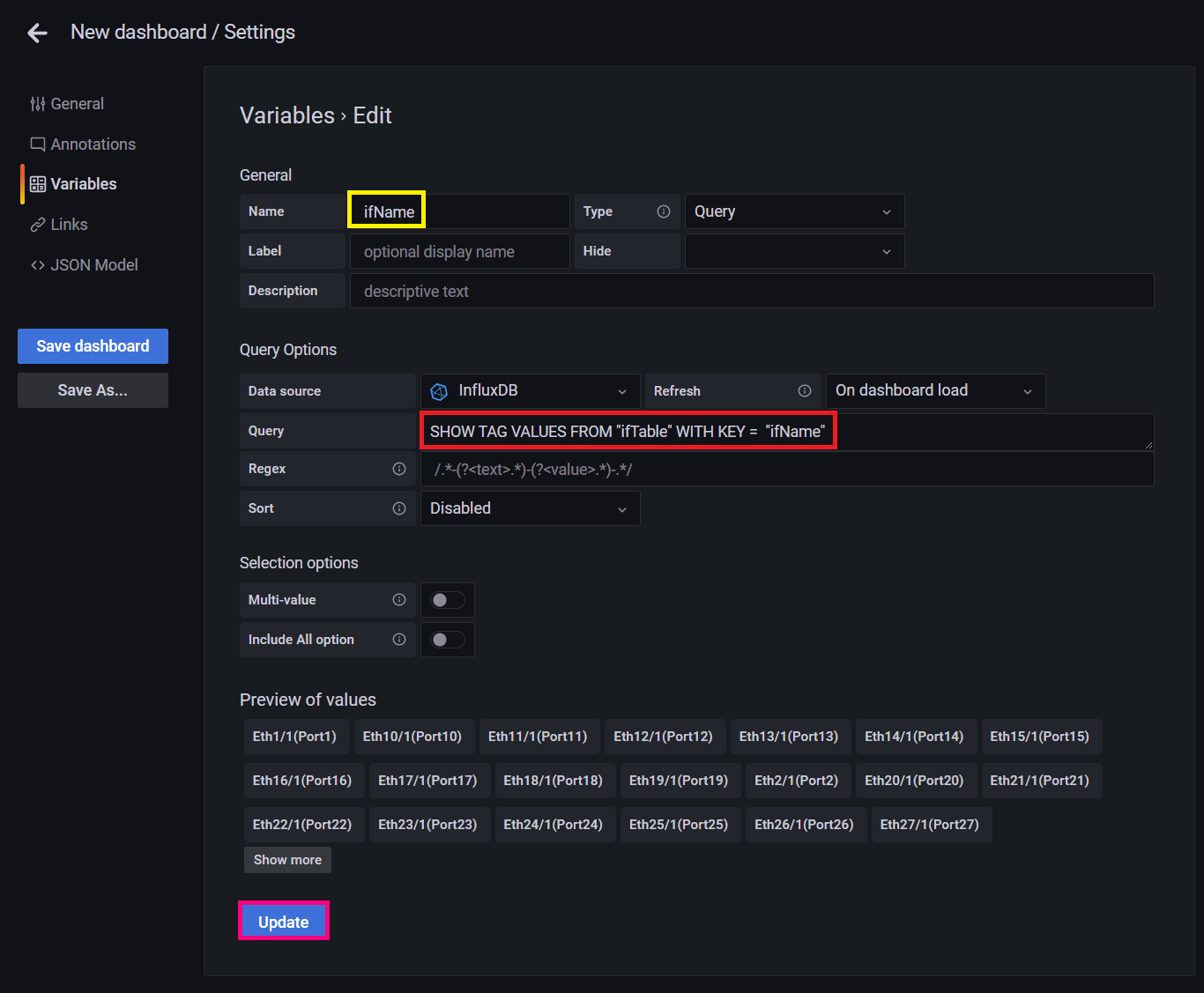Click the Label optional display name field
Viewport: 1204px width, 993px height.
pyautogui.click(x=459, y=251)
